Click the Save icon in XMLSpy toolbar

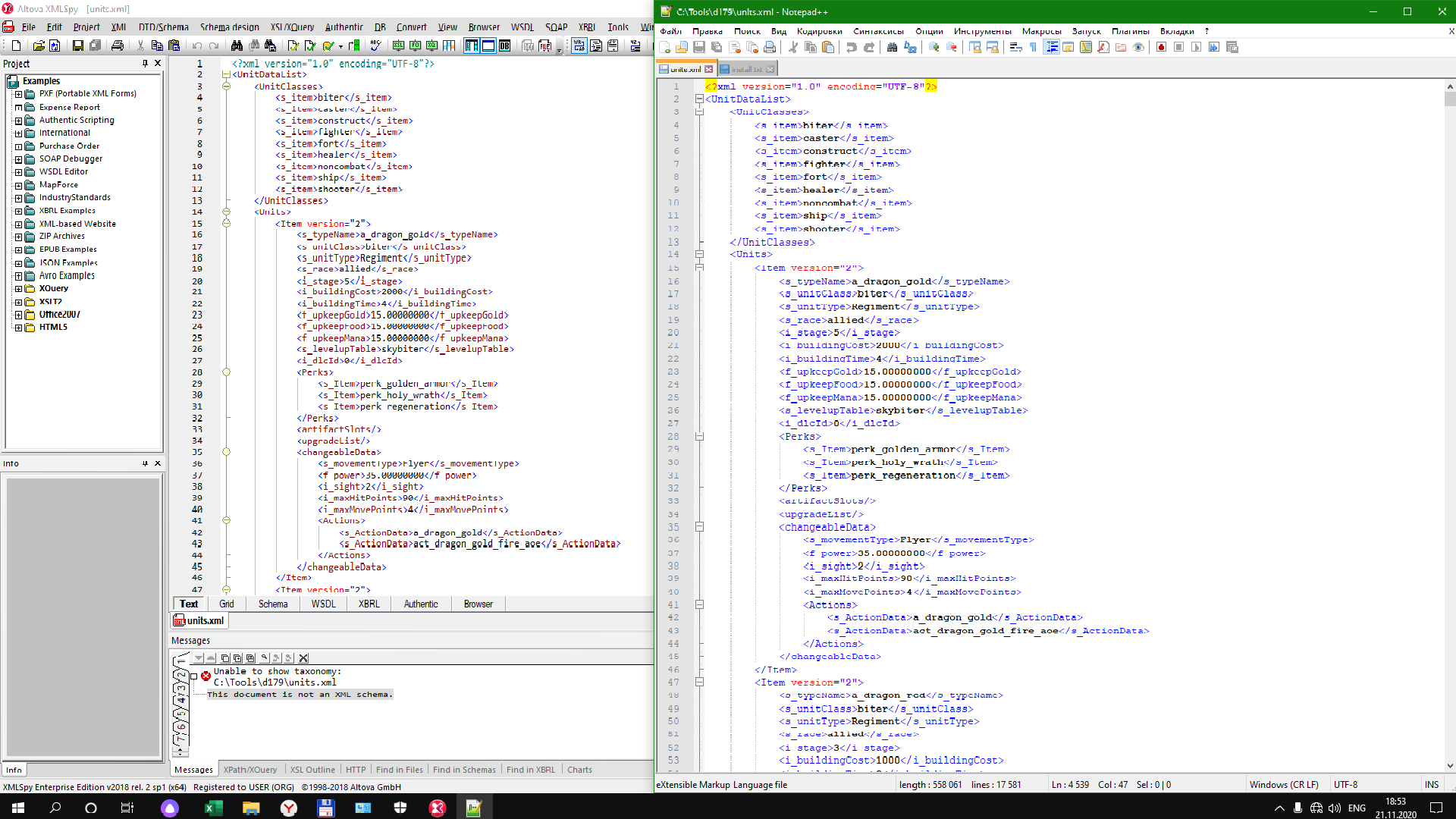coord(77,46)
